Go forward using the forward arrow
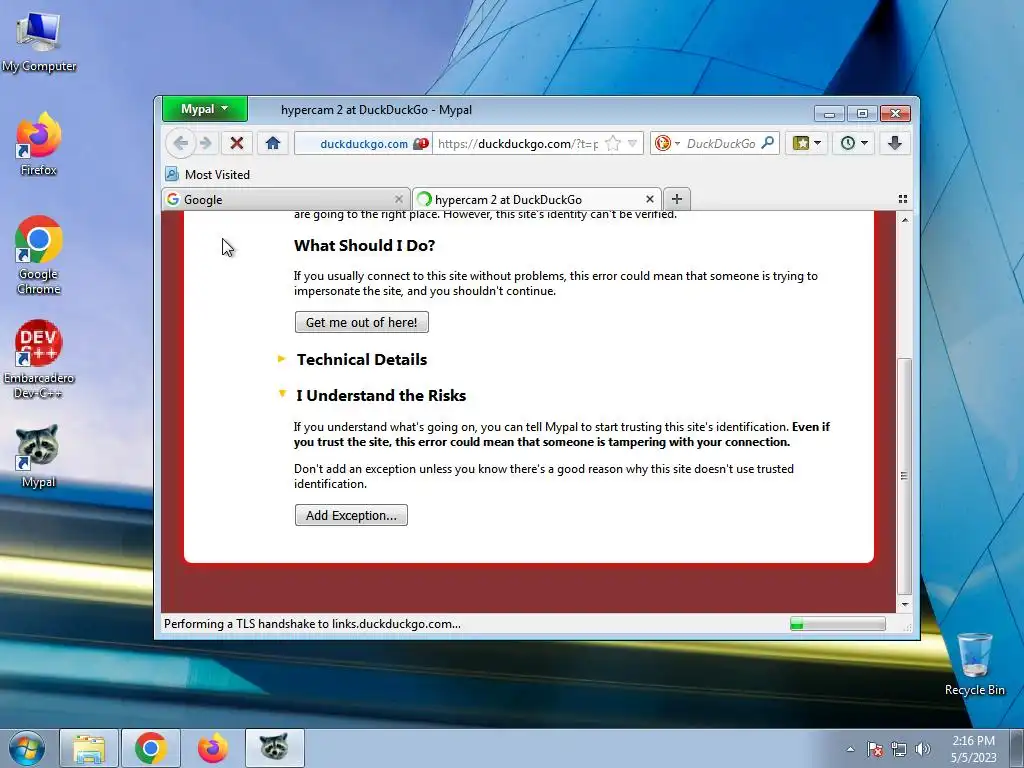The image size is (1024, 768). (206, 143)
